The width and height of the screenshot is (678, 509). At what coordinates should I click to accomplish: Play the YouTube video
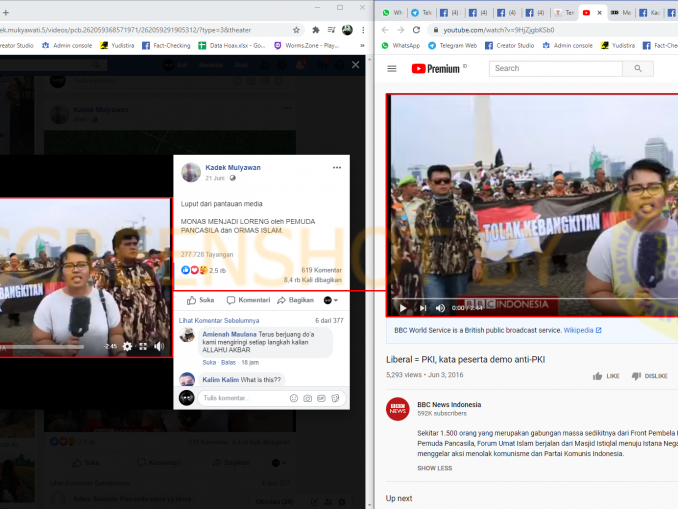coord(403,308)
